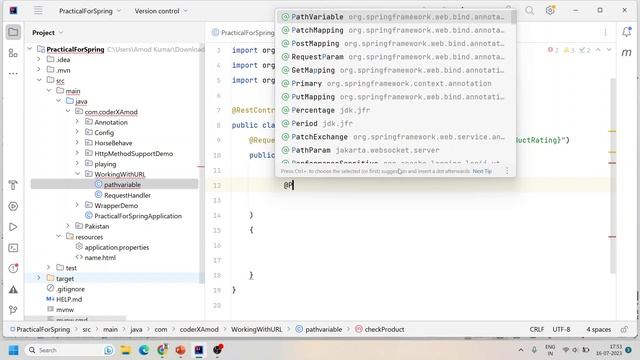Open name.html file in tree
This screenshot has height=360, width=640.
point(96,258)
